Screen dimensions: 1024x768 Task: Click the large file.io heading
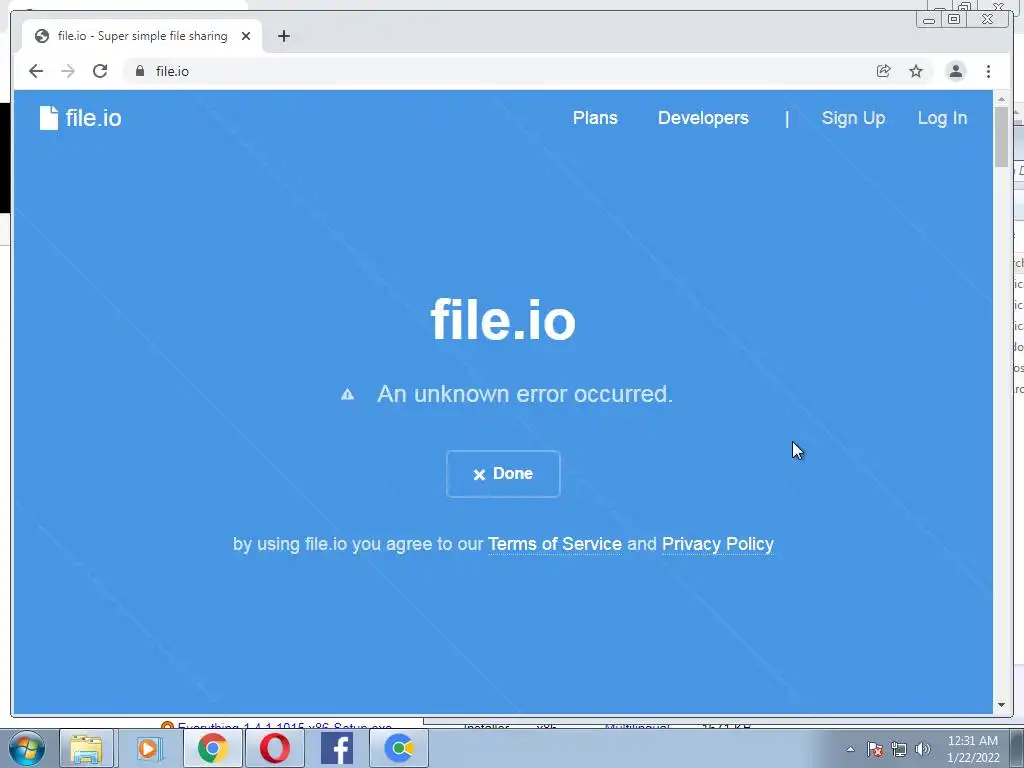(x=503, y=319)
